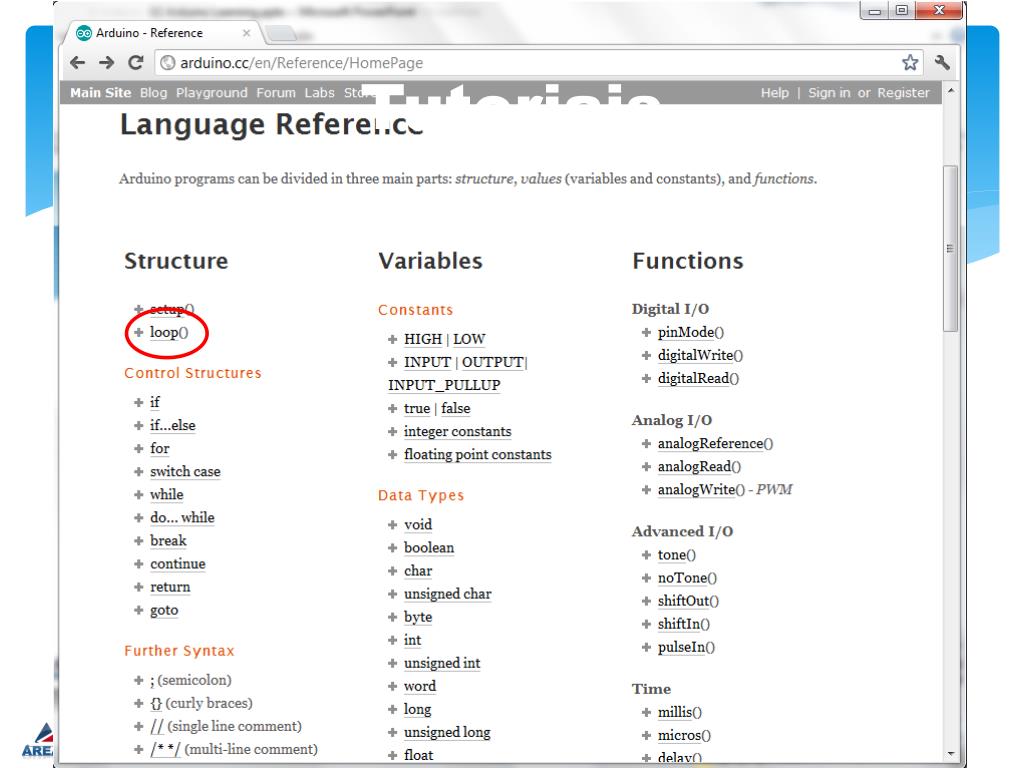This screenshot has width=1024, height=768.
Task: Open the Forum nav item
Action: [x=276, y=93]
